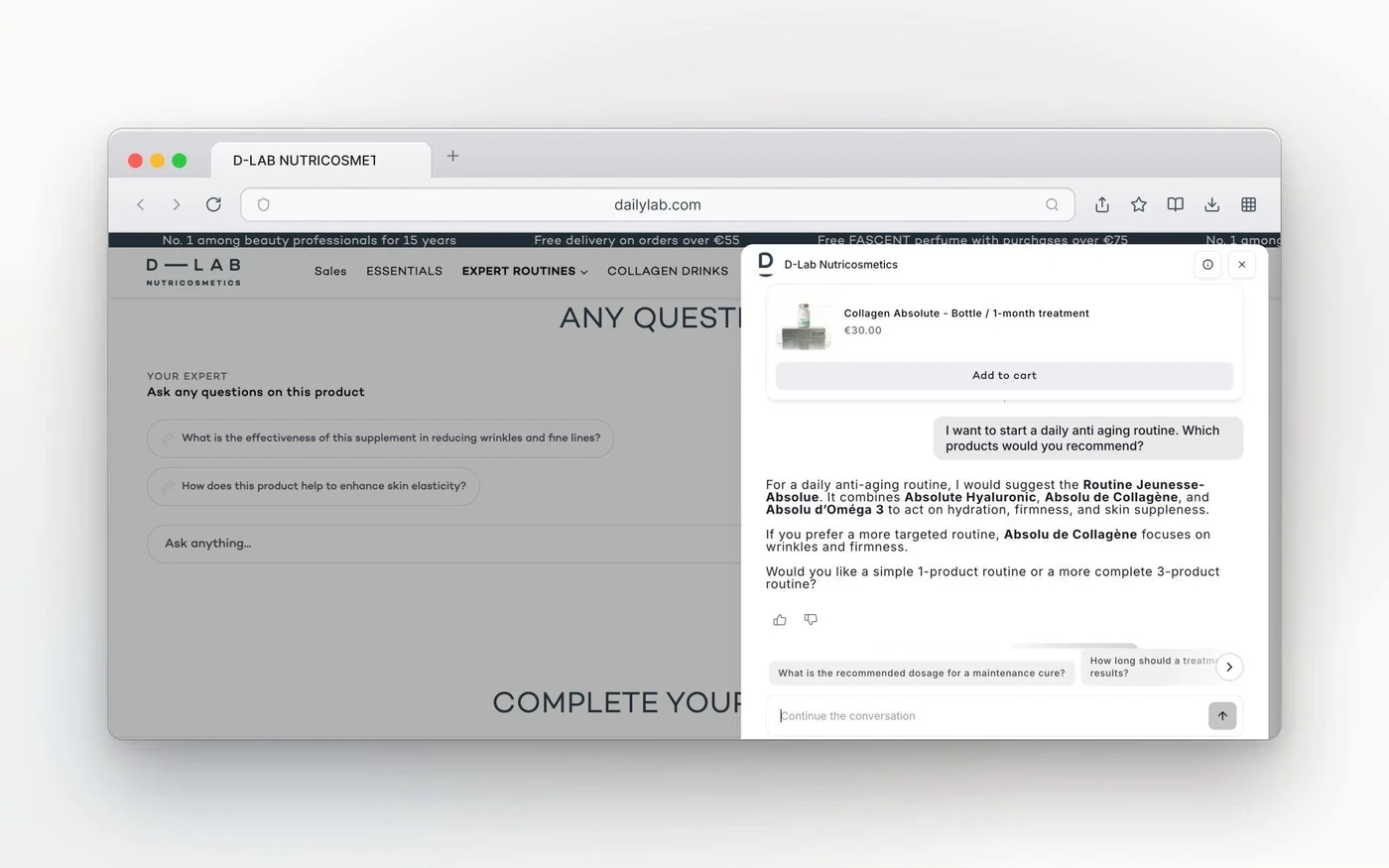Open the shield privacy icon in address bar
This screenshot has width=1389, height=868.
264,204
